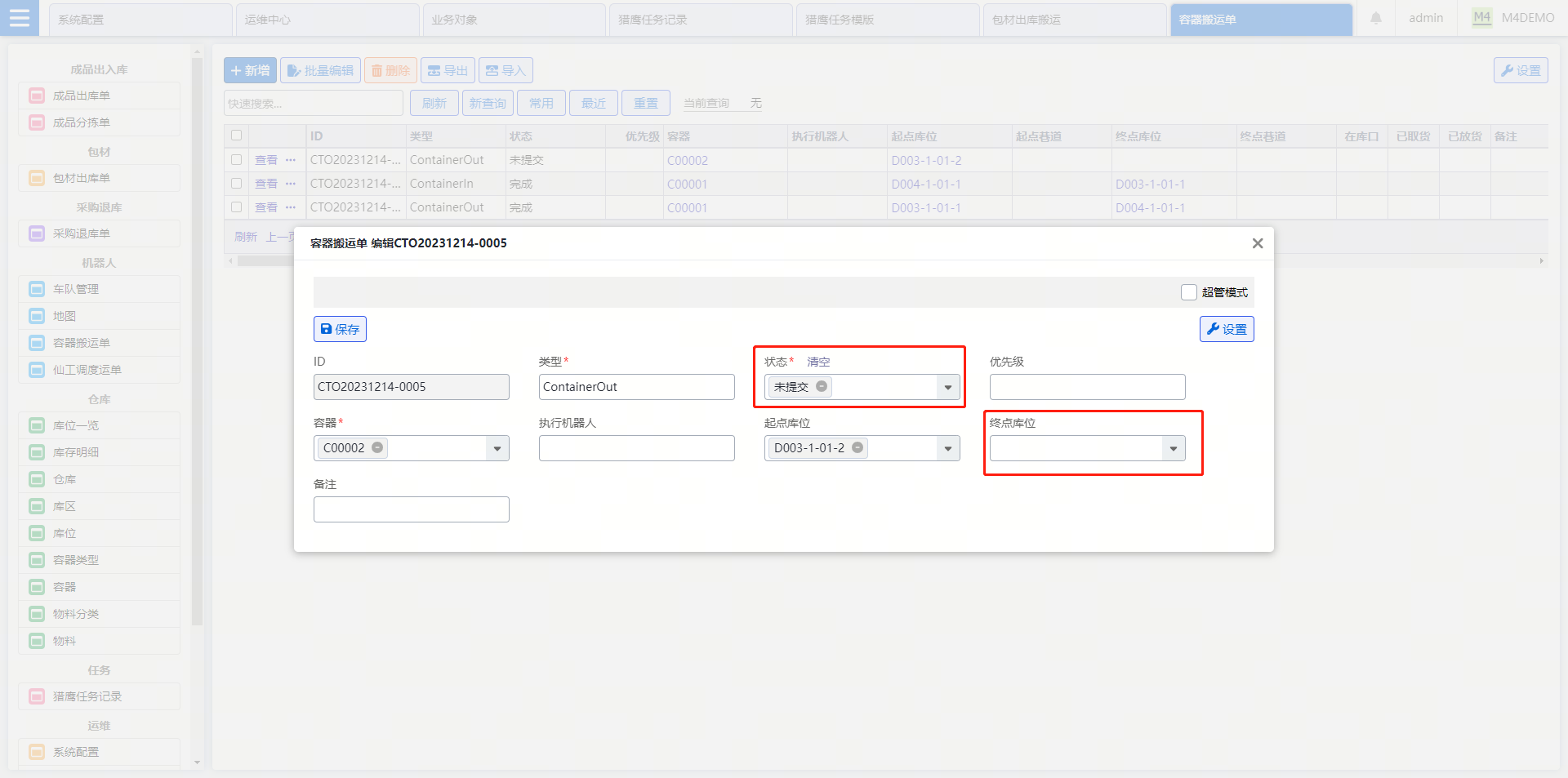Remove the 未提交 status tag
This screenshot has height=778, width=1568.
(822, 386)
